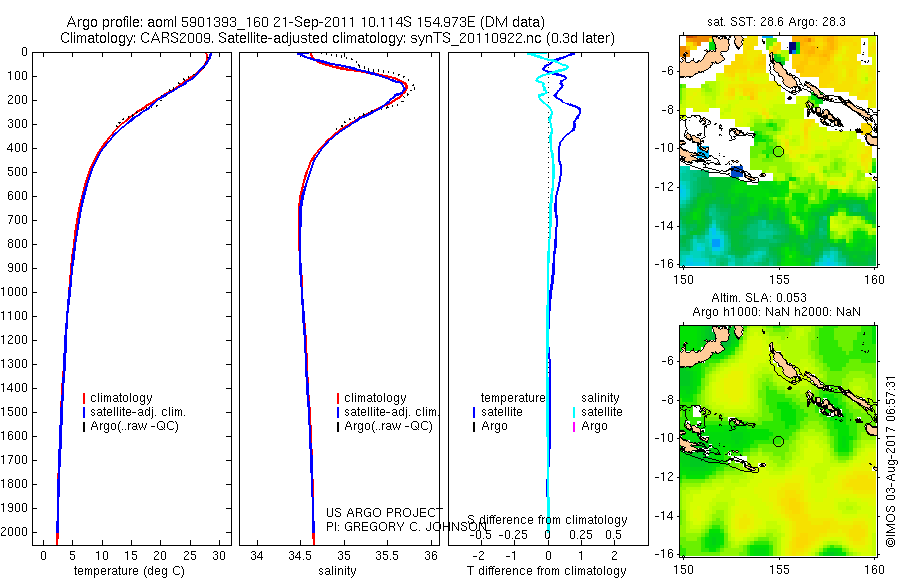Click the Argo profile title text
Image resolution: width=900 pixels, height=580 pixels.
(305, 22)
